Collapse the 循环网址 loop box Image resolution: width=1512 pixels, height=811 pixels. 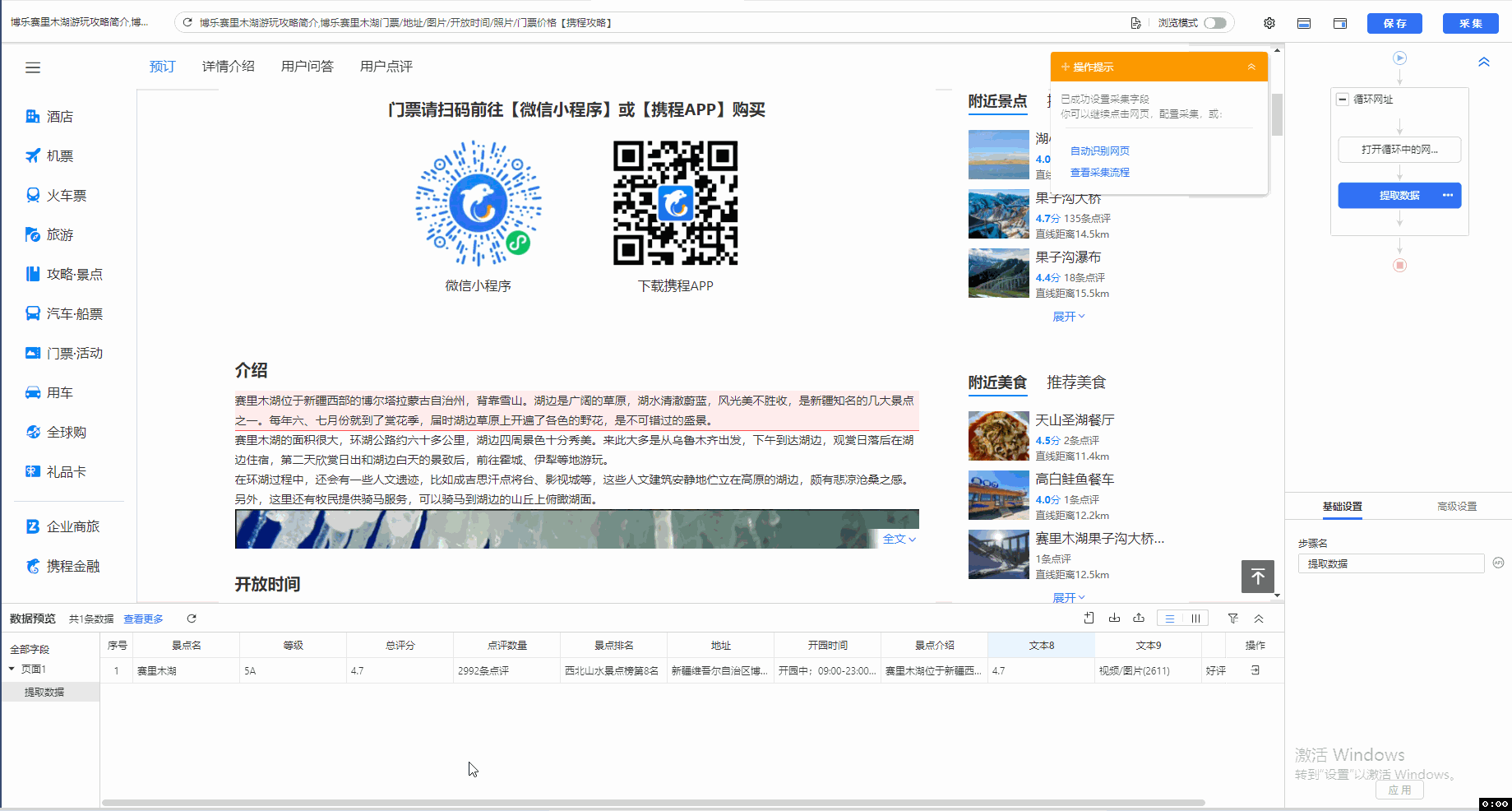click(x=1343, y=100)
